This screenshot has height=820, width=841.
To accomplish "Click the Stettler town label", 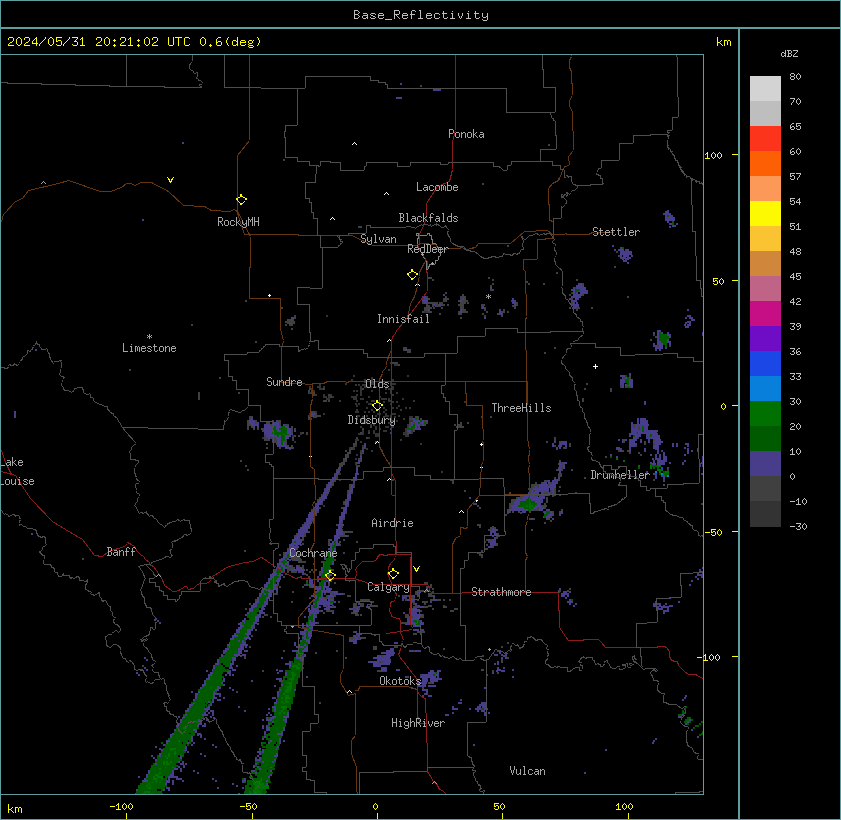I will 616,232.
